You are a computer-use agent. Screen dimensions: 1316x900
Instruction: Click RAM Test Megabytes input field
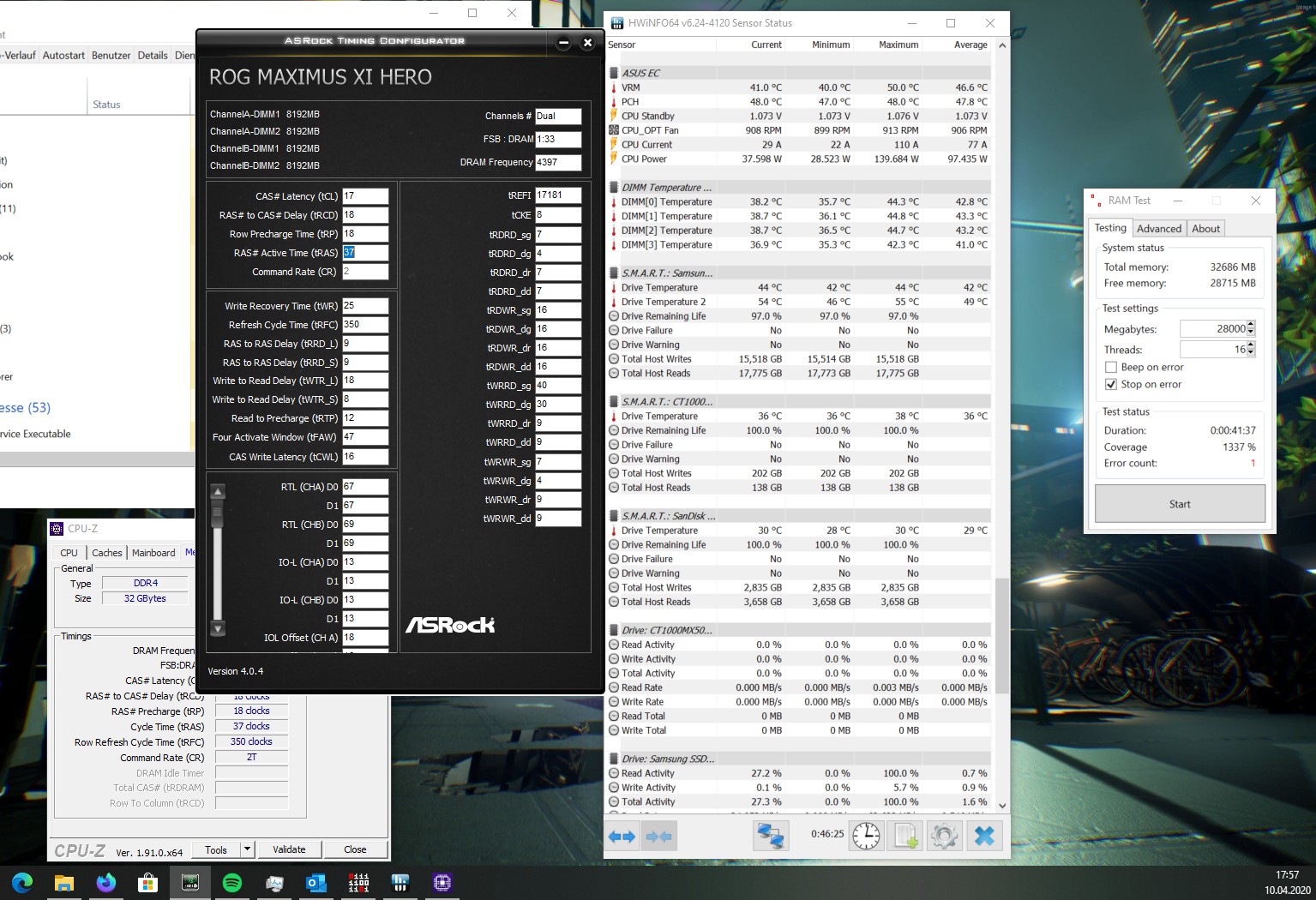pyautogui.click(x=1213, y=329)
